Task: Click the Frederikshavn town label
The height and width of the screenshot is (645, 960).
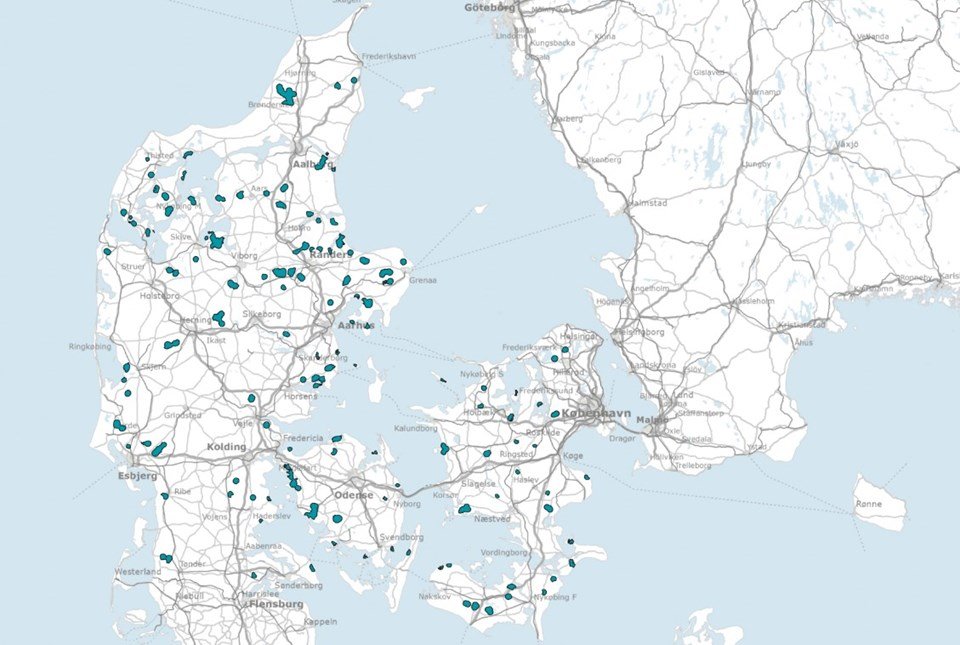Action: pos(389,56)
